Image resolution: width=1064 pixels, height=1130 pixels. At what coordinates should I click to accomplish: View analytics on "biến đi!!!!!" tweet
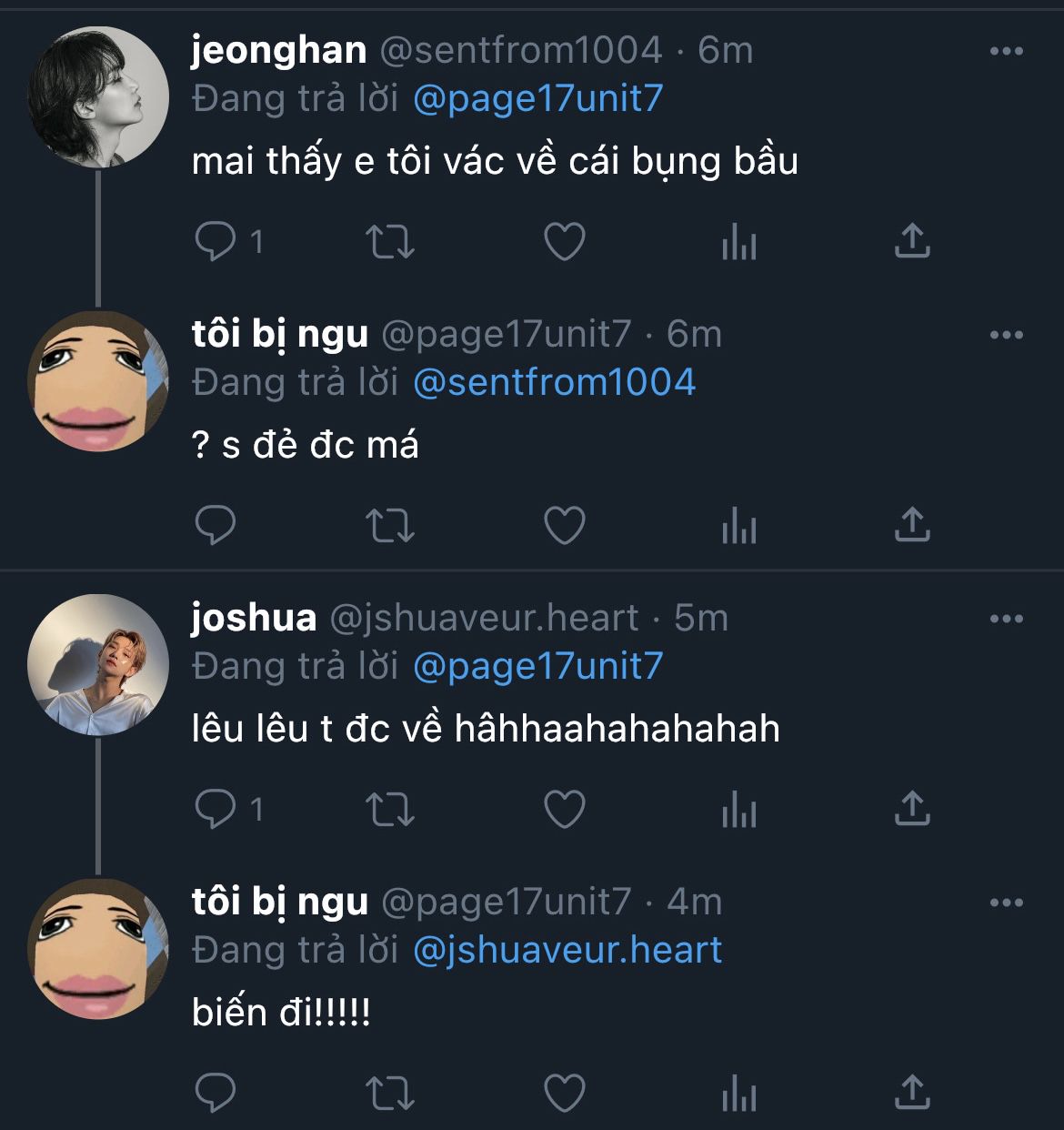point(738,1094)
